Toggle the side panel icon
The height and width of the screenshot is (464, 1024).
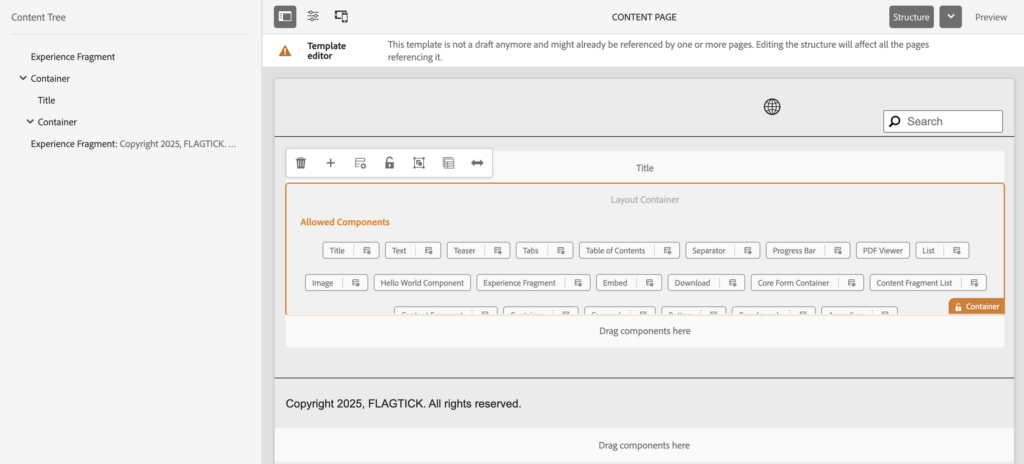tap(285, 16)
